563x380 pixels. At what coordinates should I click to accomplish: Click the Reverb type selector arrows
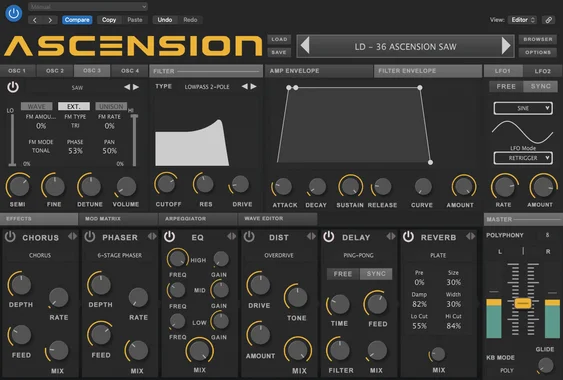[x=471, y=236]
